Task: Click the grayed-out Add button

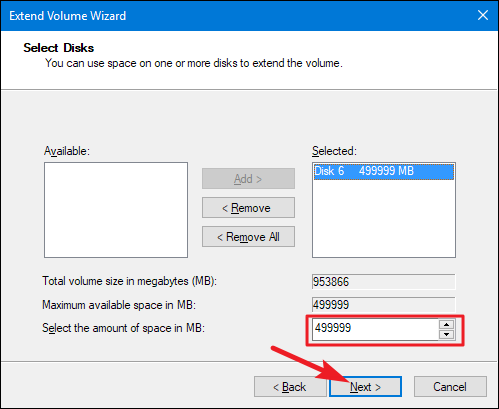Action: click(248, 179)
